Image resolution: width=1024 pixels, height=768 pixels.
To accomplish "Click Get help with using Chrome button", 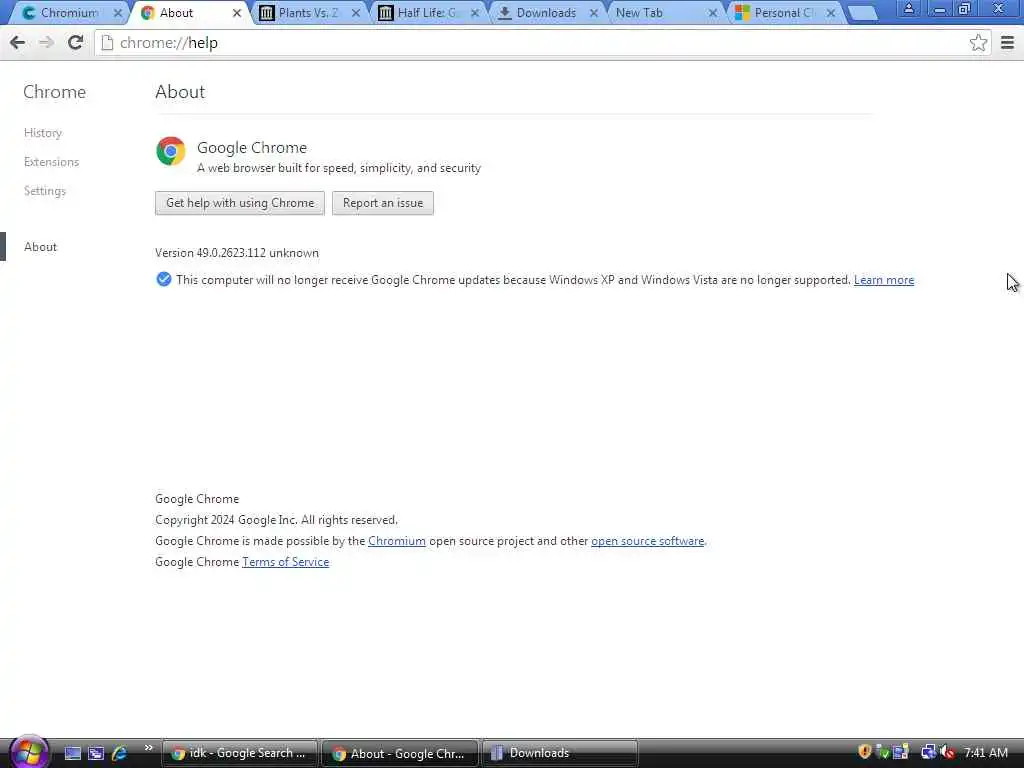I will 240,203.
